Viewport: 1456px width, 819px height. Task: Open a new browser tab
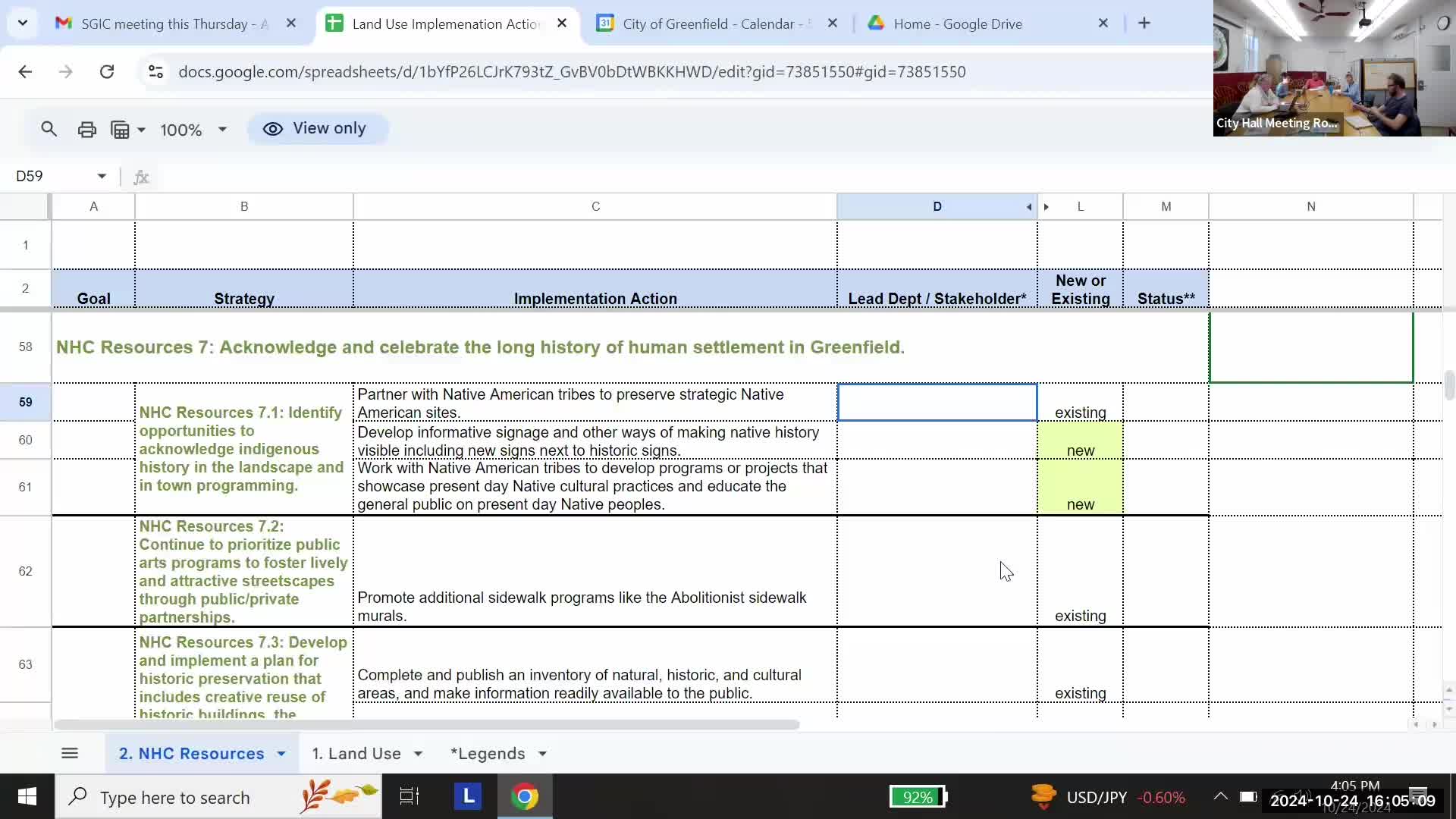coord(1144,24)
